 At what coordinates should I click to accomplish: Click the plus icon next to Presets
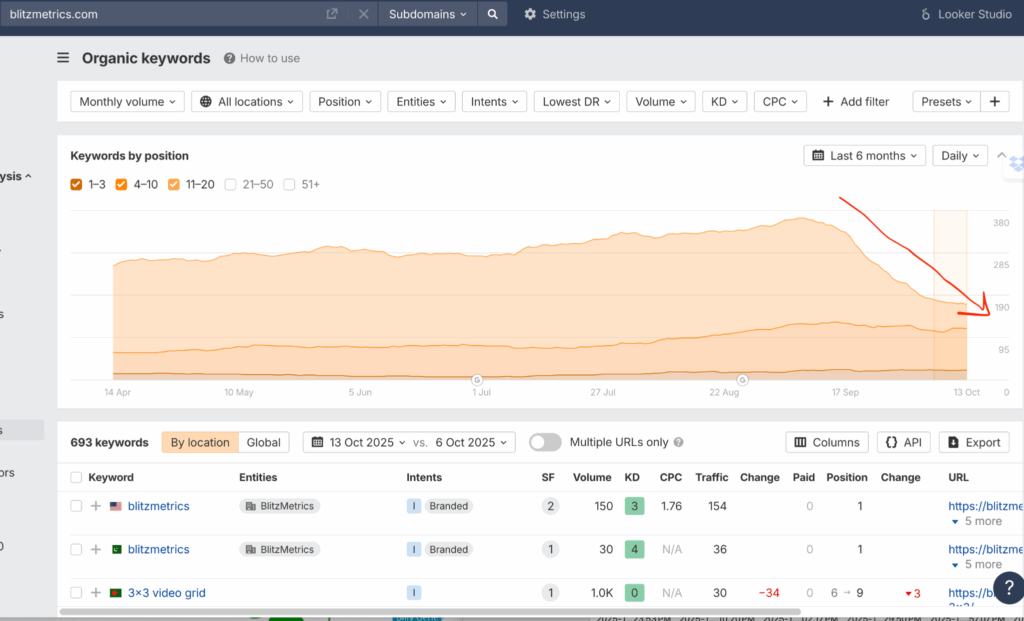pos(994,102)
